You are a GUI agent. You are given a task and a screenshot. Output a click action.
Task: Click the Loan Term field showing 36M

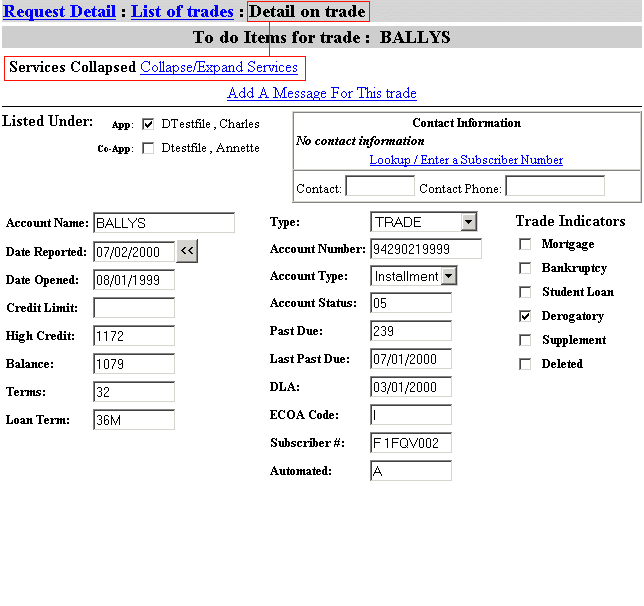(134, 419)
